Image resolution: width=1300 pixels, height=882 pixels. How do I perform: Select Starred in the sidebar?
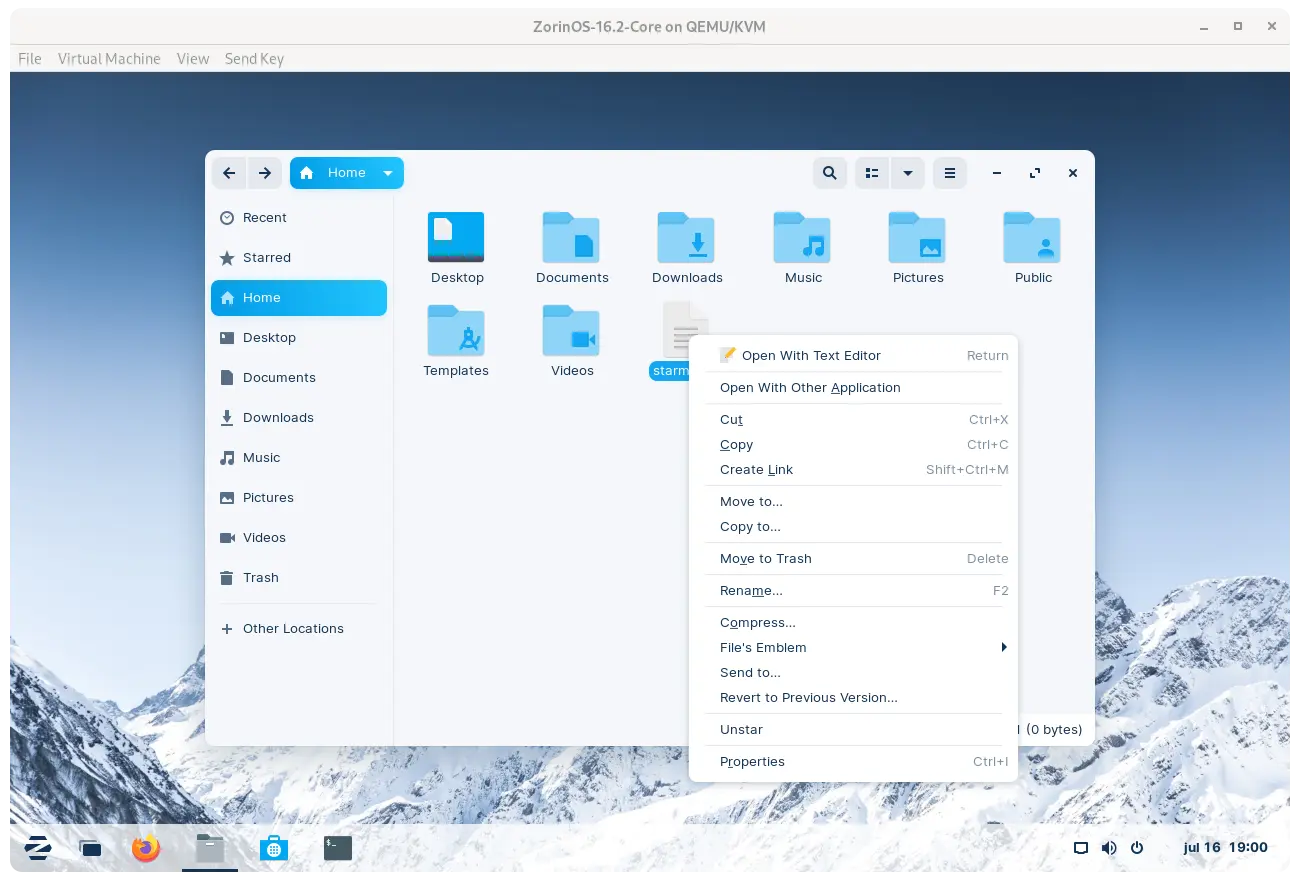coord(299,258)
